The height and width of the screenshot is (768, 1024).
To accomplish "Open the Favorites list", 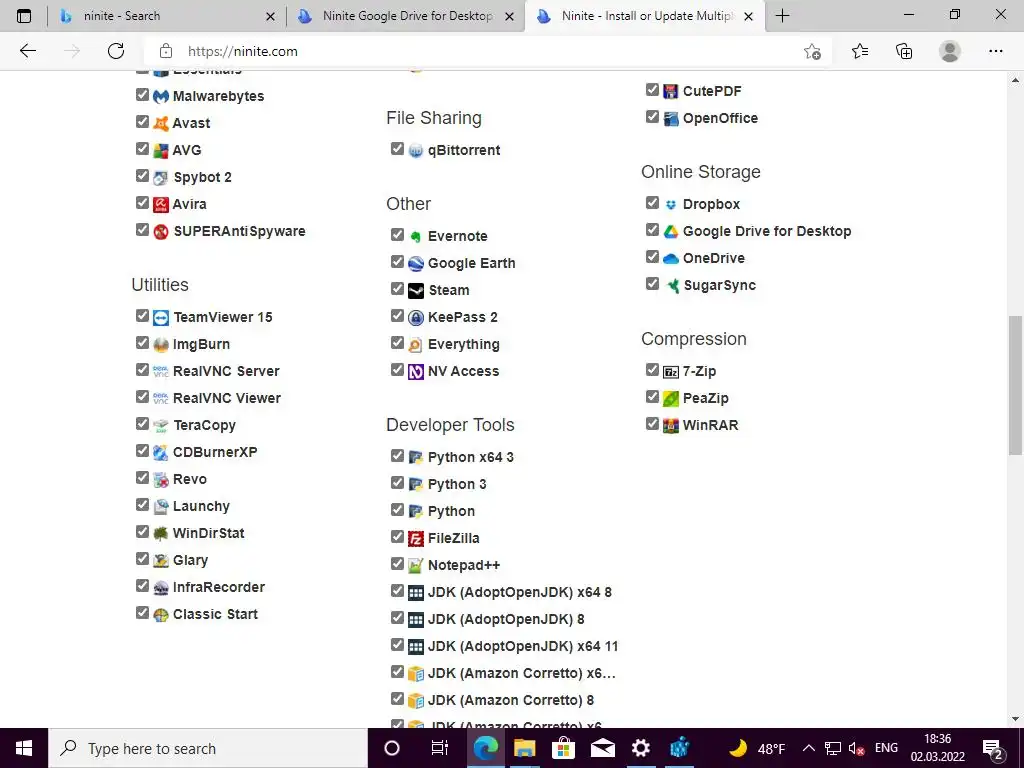I will pyautogui.click(x=860, y=51).
